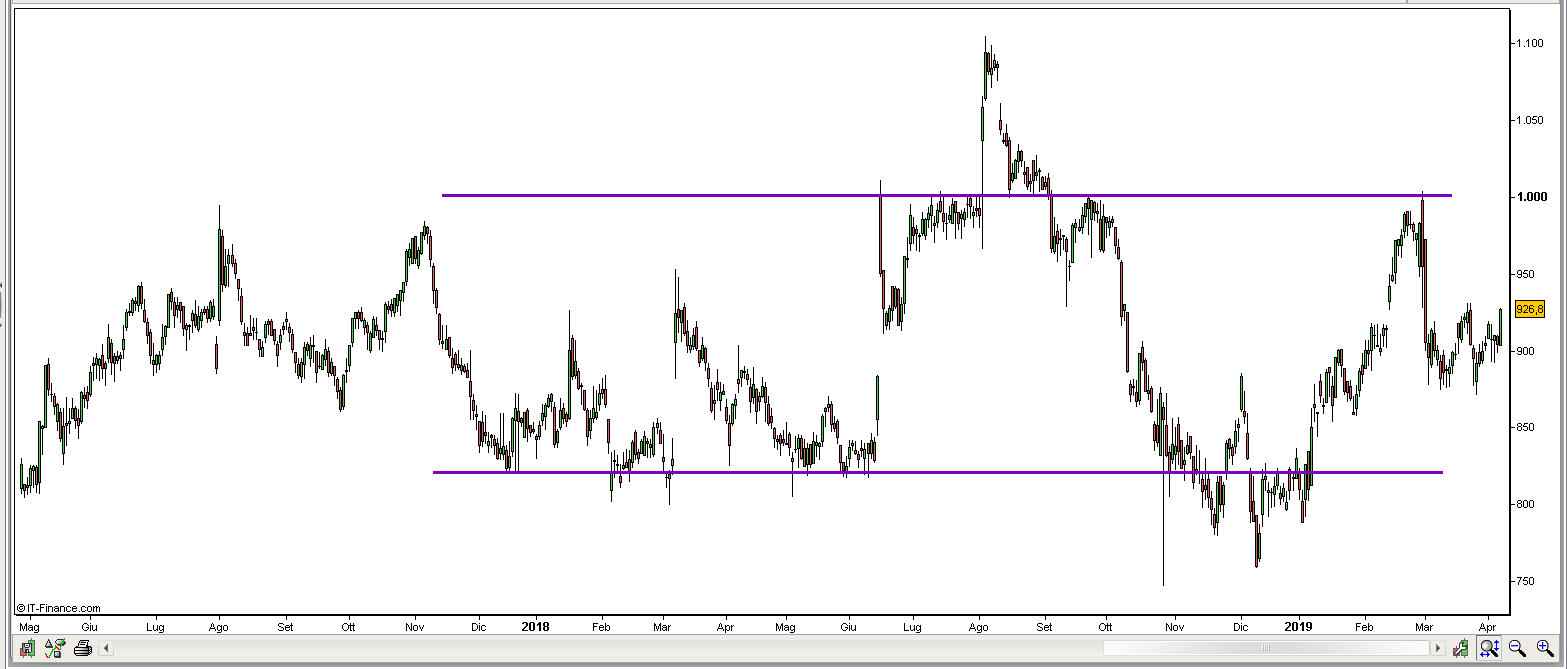Click the left scroll arrow of the timeline

point(106,648)
